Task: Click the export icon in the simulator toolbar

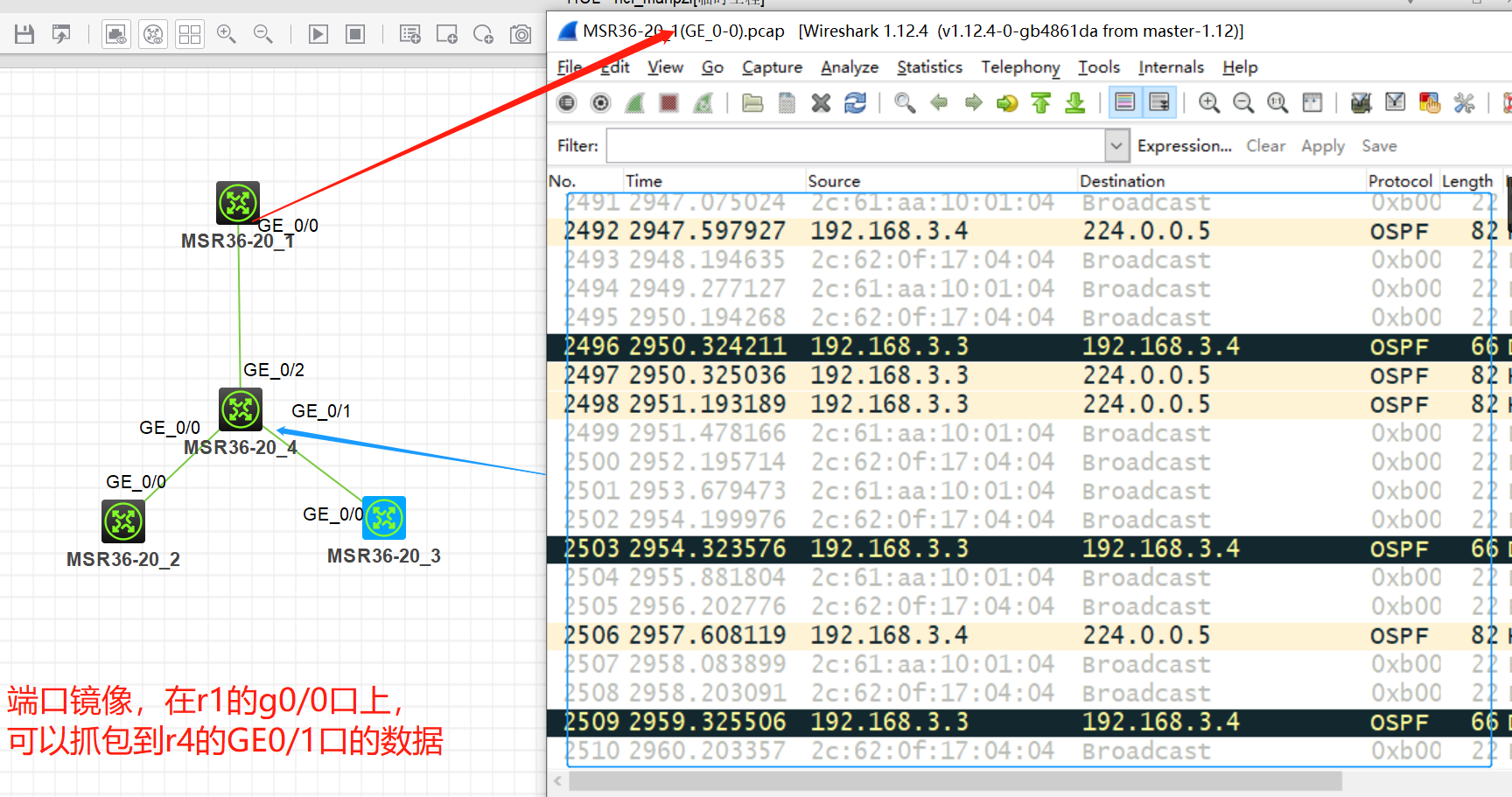Action: (x=61, y=34)
